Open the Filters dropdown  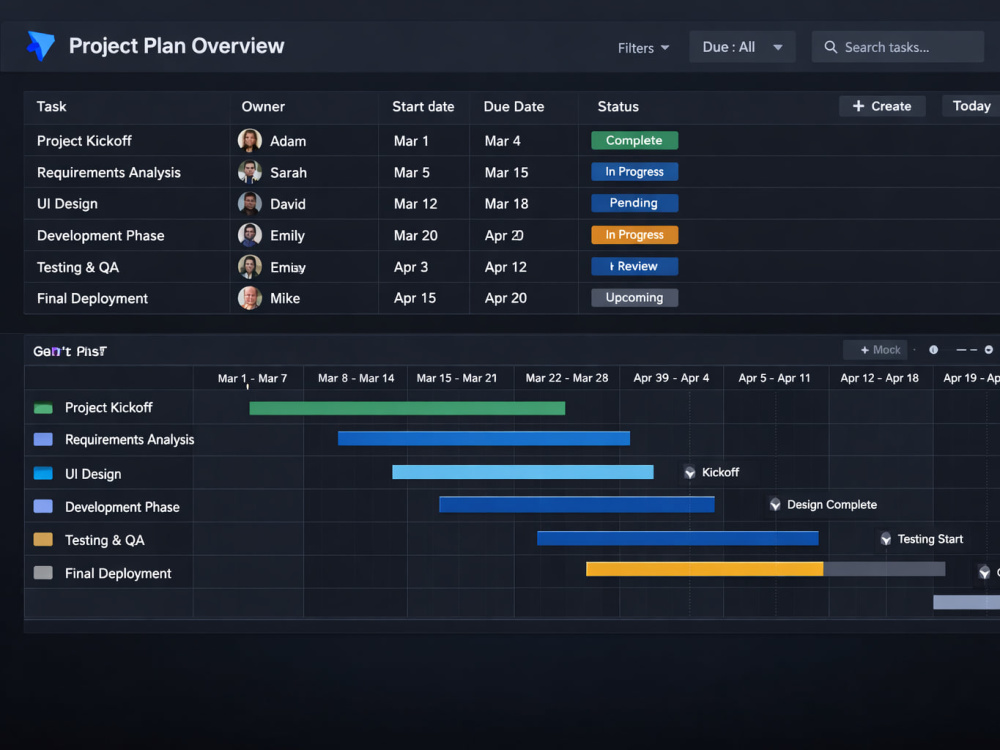[x=643, y=48]
